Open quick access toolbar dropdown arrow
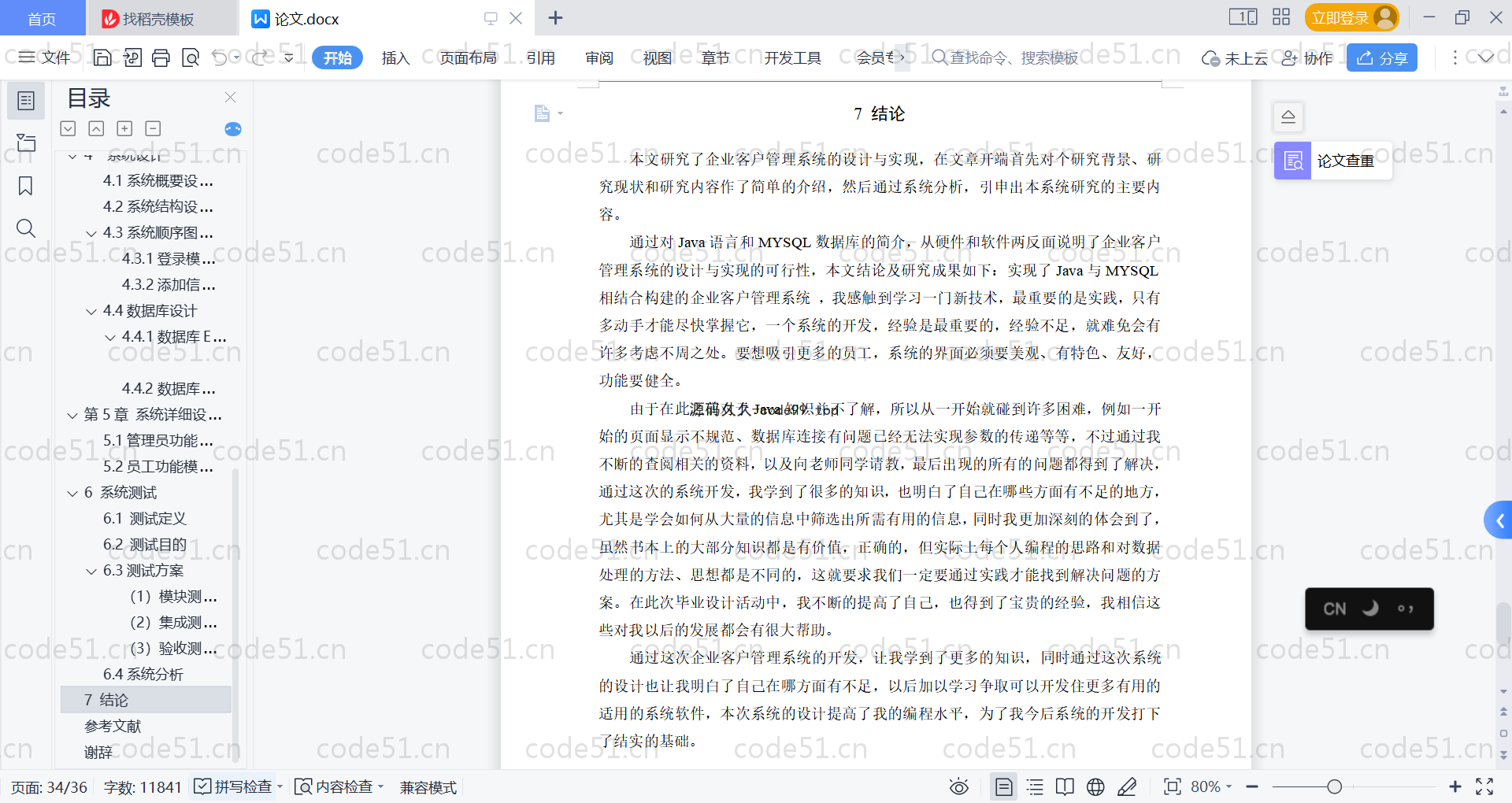1512x803 pixels. 289,57
